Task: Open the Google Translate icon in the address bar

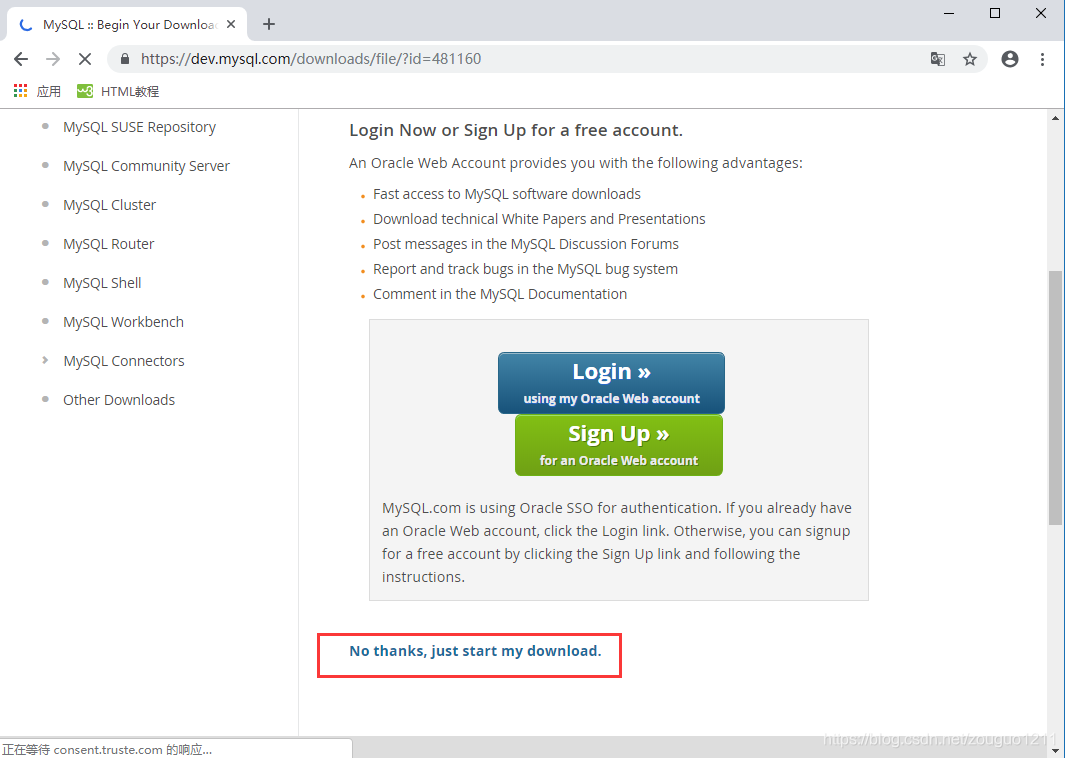Action: pyautogui.click(x=938, y=59)
